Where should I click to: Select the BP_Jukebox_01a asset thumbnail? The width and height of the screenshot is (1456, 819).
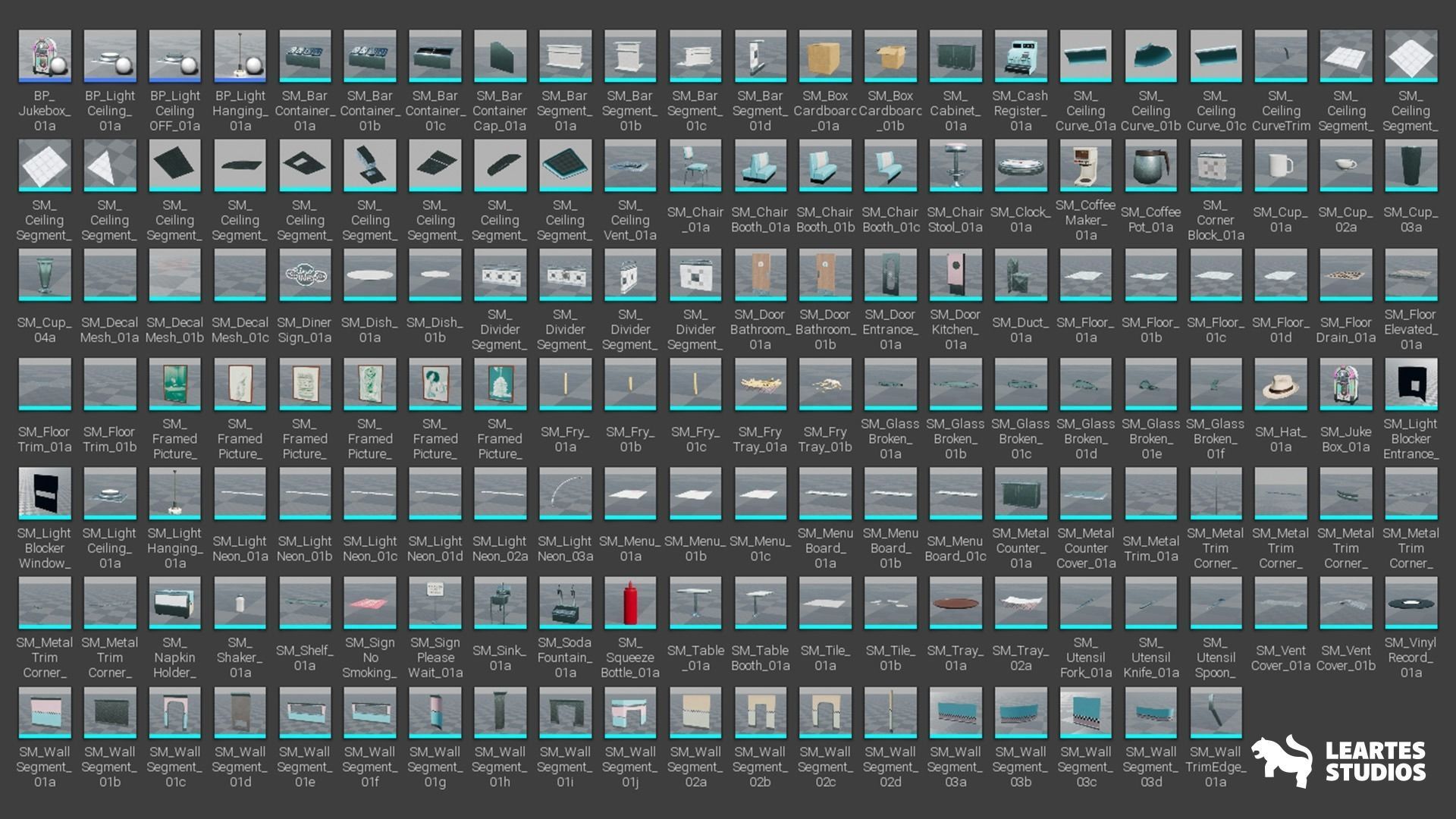(45, 56)
